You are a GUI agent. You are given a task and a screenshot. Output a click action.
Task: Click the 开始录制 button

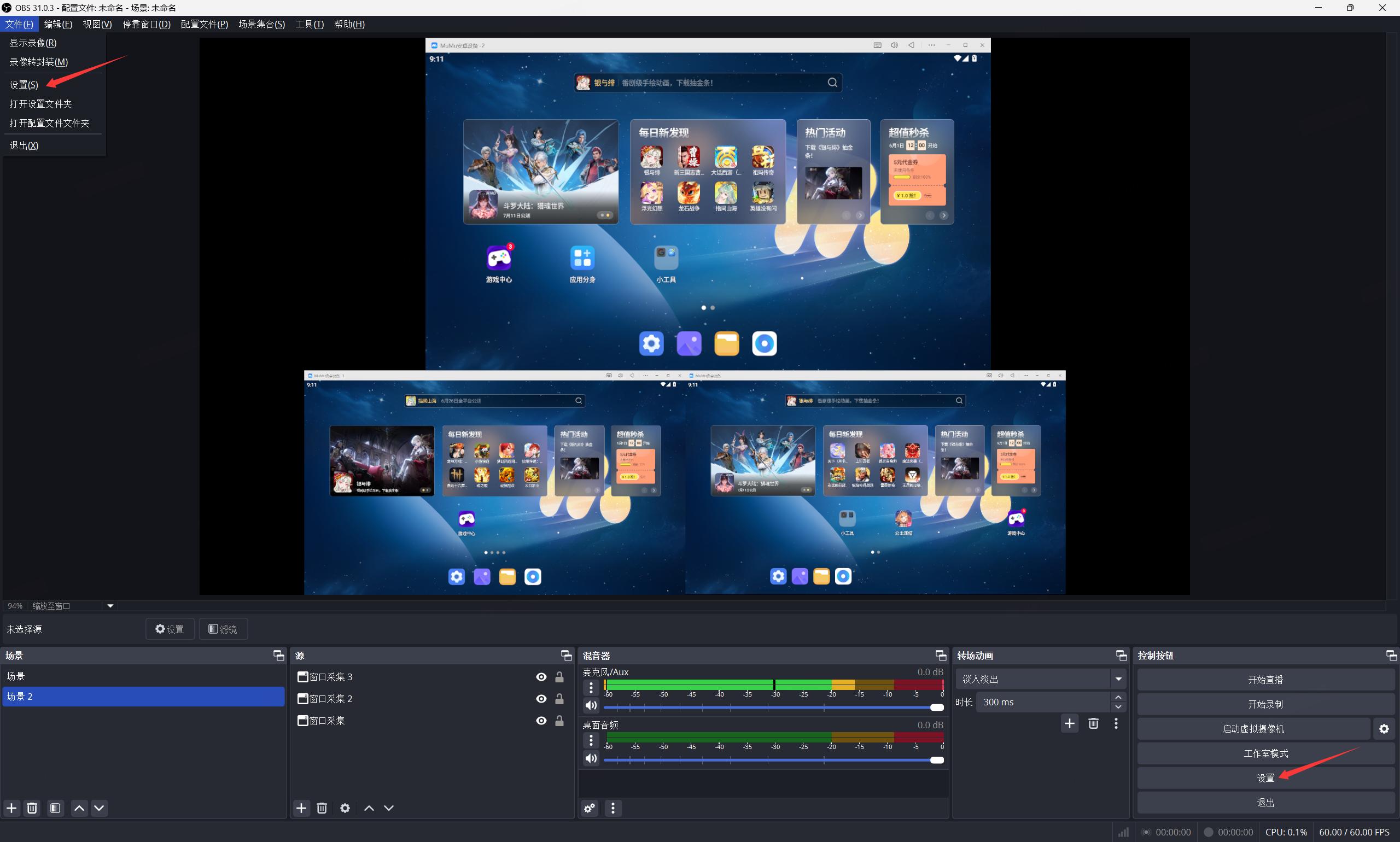(1265, 704)
